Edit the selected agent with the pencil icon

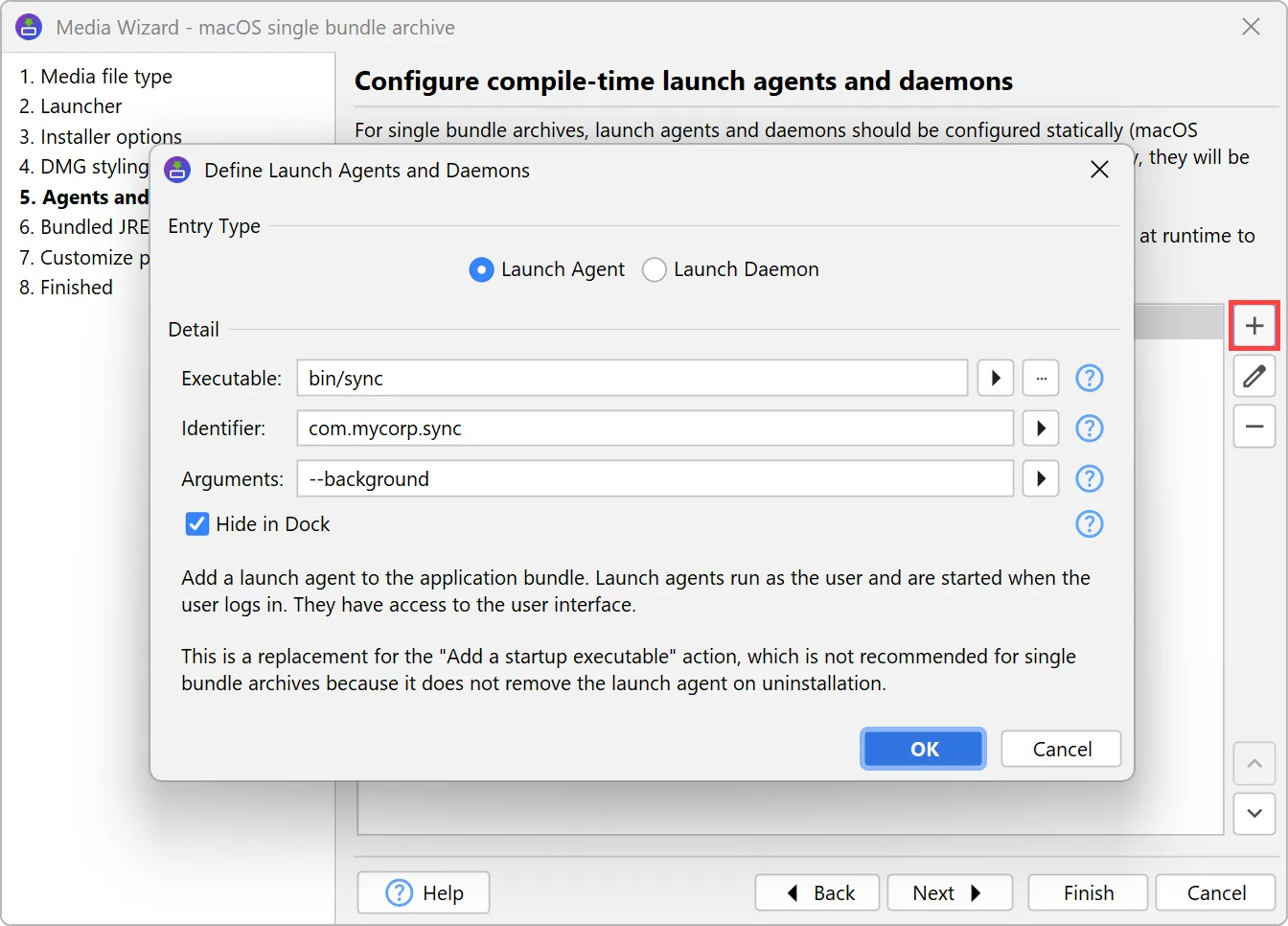tap(1254, 377)
